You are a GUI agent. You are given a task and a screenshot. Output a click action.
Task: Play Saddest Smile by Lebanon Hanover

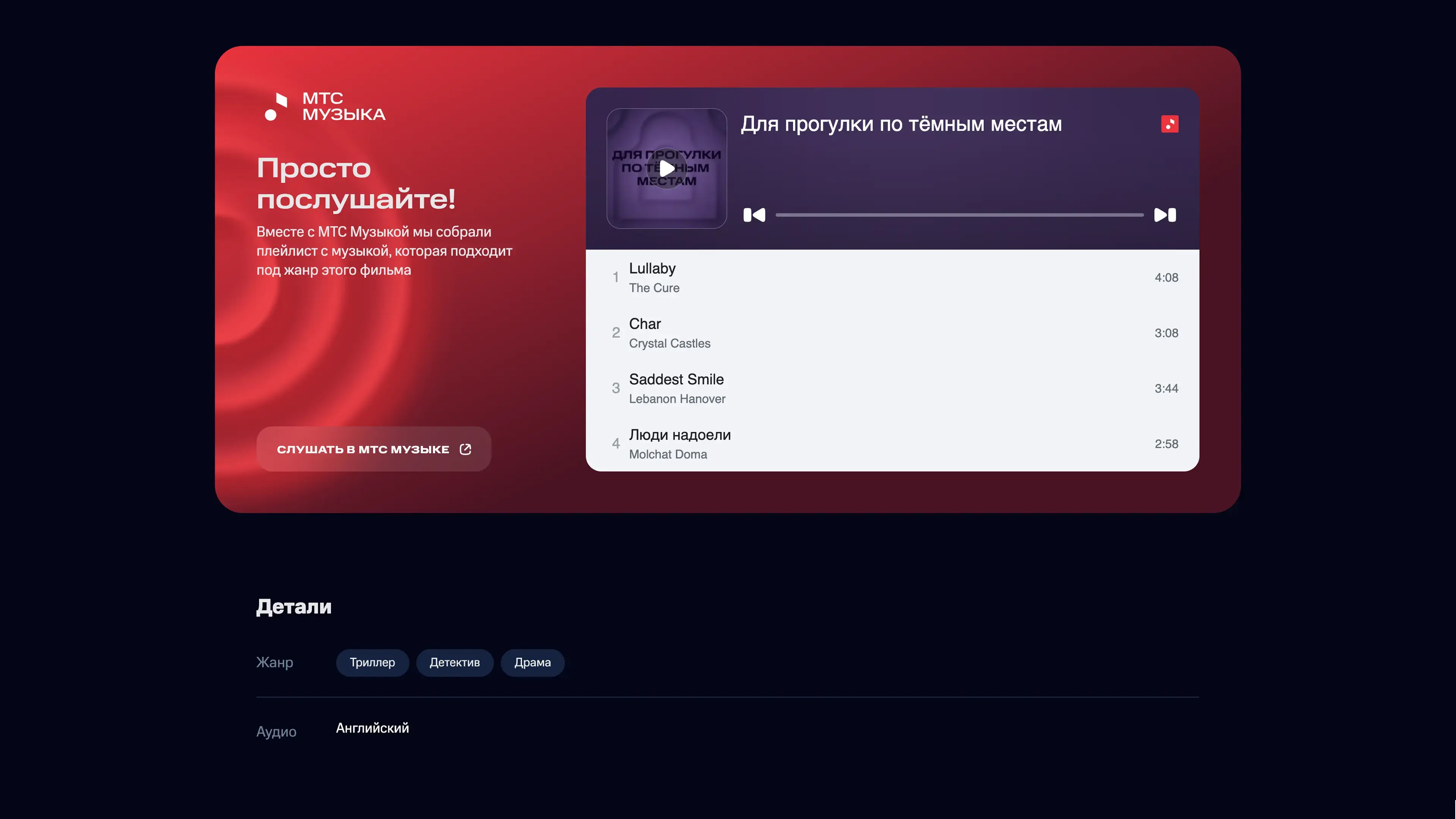point(676,380)
